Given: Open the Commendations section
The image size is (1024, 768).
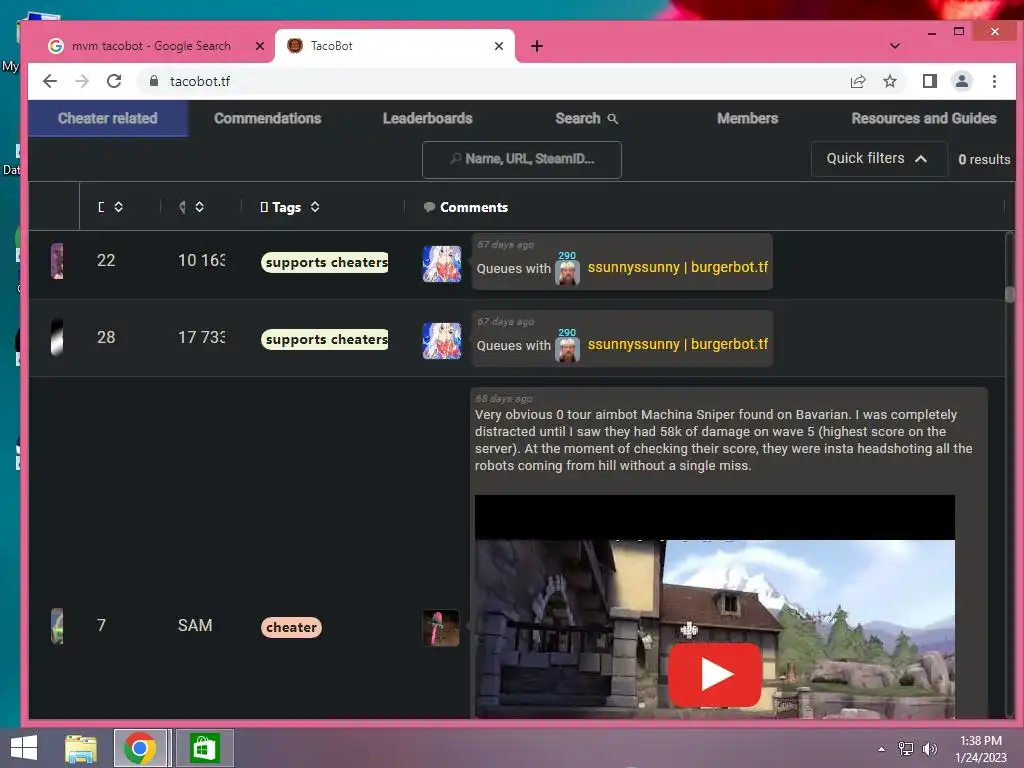Looking at the screenshot, I should 268,118.
